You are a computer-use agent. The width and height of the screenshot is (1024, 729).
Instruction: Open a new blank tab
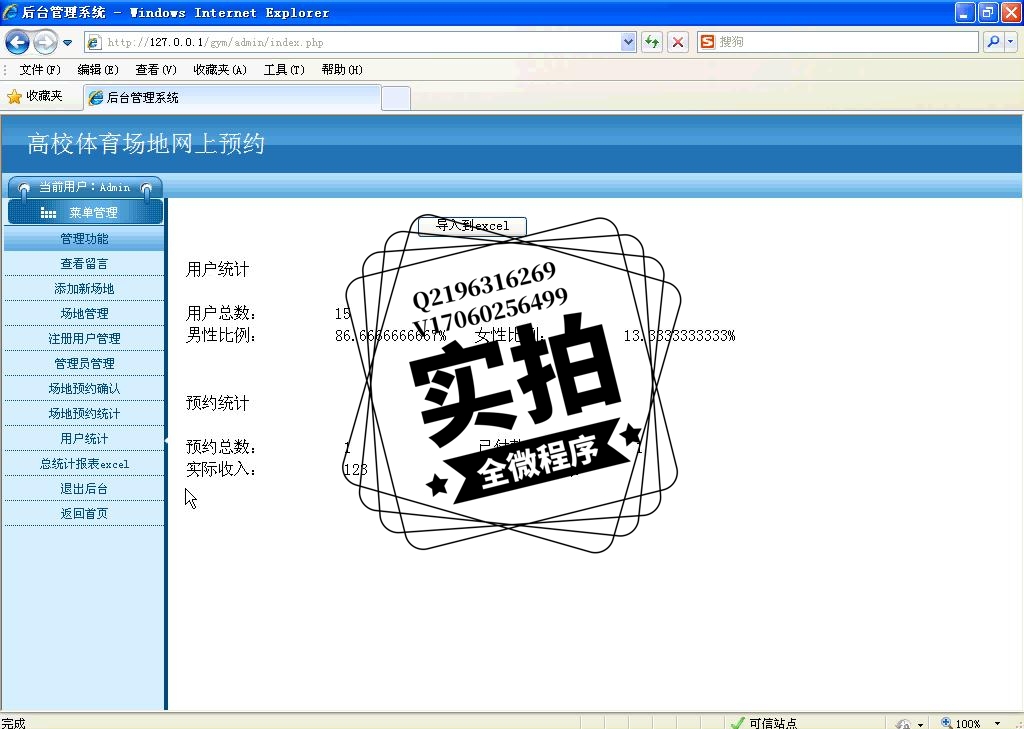tap(396, 98)
